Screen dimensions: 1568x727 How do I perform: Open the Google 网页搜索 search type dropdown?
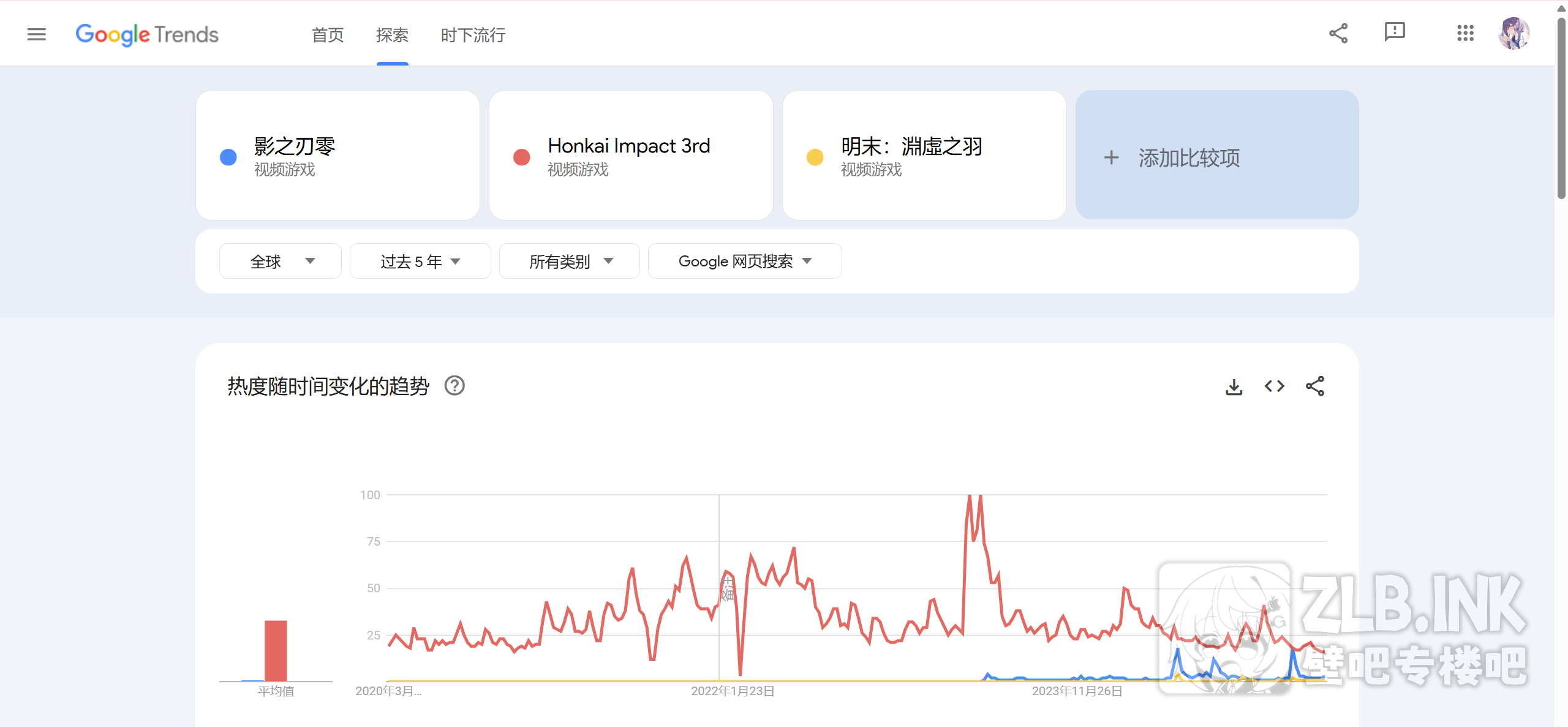745,262
